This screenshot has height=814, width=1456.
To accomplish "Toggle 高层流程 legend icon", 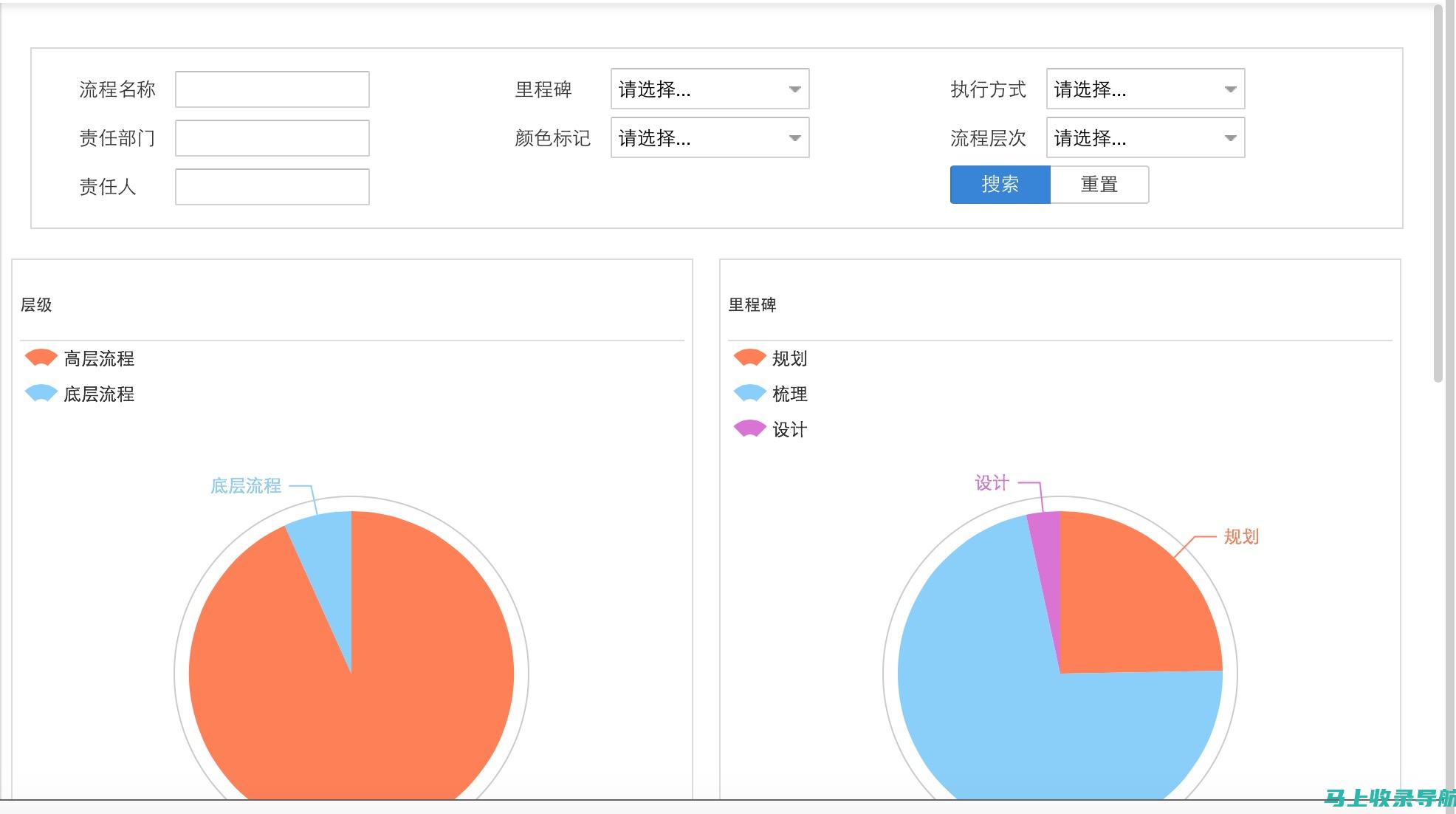I will coord(41,358).
